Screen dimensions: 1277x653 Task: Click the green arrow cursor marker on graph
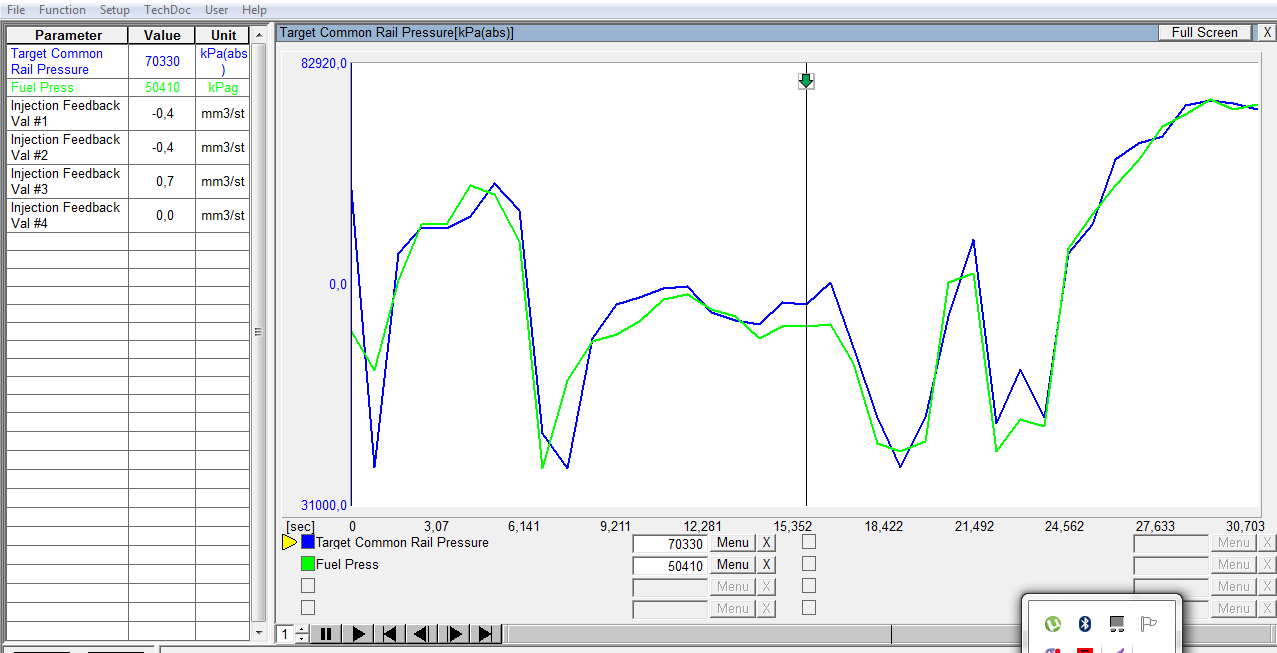coord(806,80)
